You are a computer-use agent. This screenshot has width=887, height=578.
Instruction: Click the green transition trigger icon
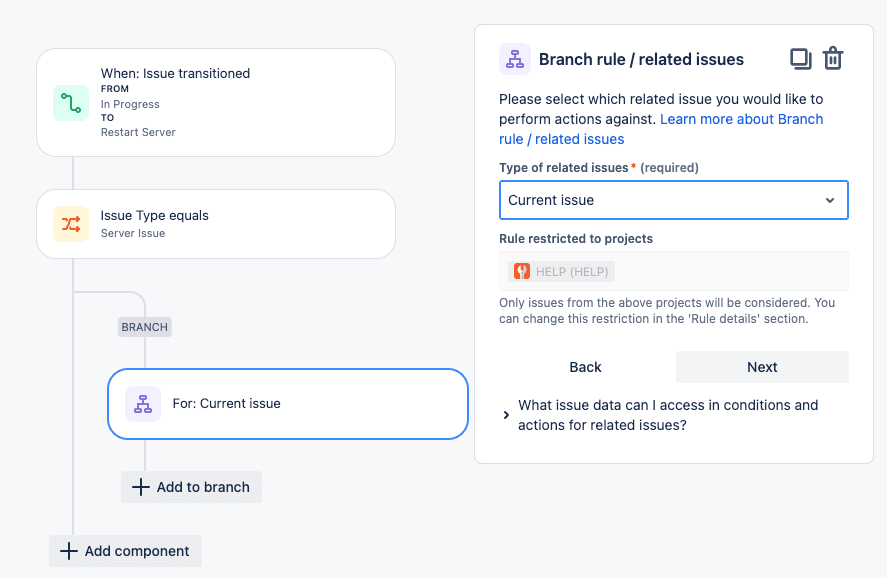pos(71,103)
